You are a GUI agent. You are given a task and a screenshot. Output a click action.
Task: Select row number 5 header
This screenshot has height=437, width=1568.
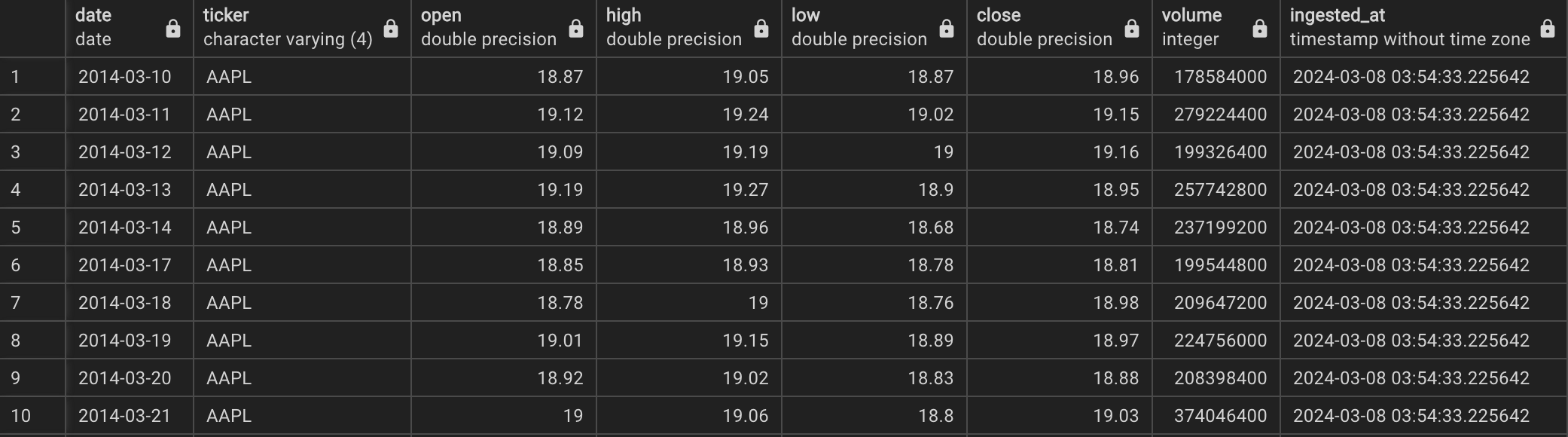pos(32,228)
